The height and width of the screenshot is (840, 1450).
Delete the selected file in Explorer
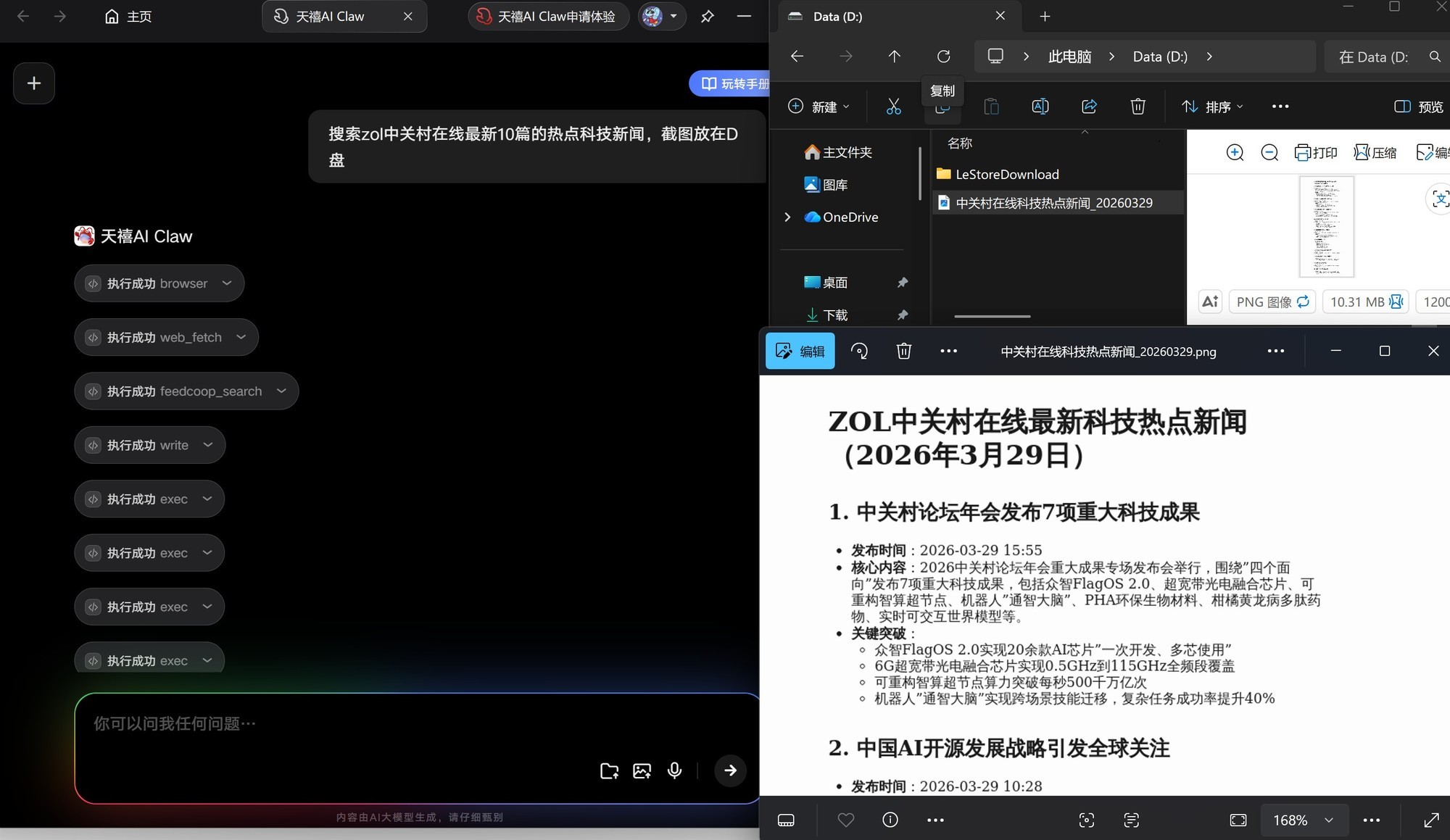pyautogui.click(x=1138, y=107)
